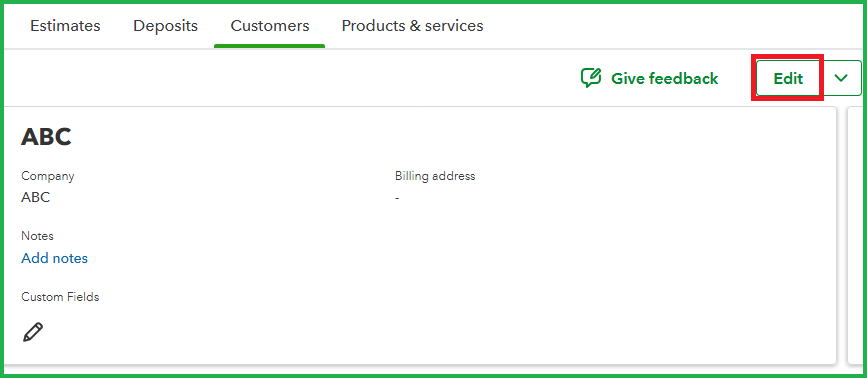Switch to the Deposits tab
Screen dimensions: 867x378
165,25
